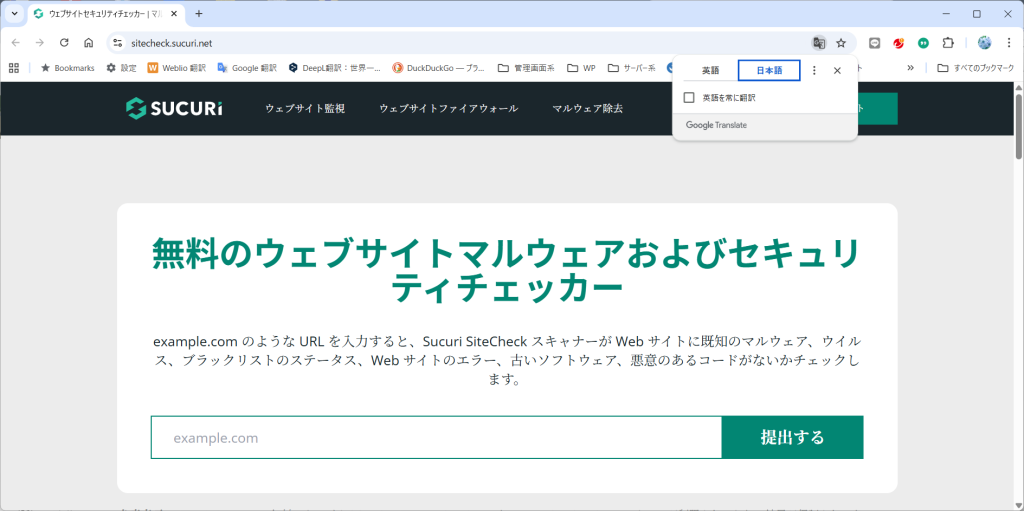The image size is (1024, 511).
Task: Click the Google Translate icon in address bar
Action: (819, 43)
